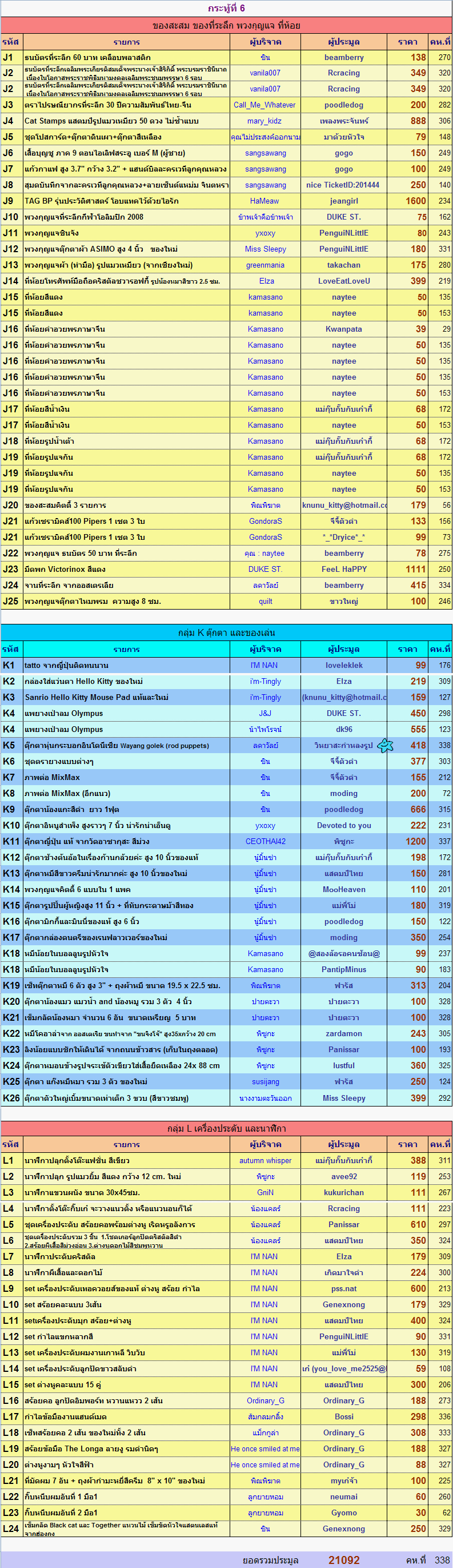Click the price '1111' in row J23

click(416, 569)
